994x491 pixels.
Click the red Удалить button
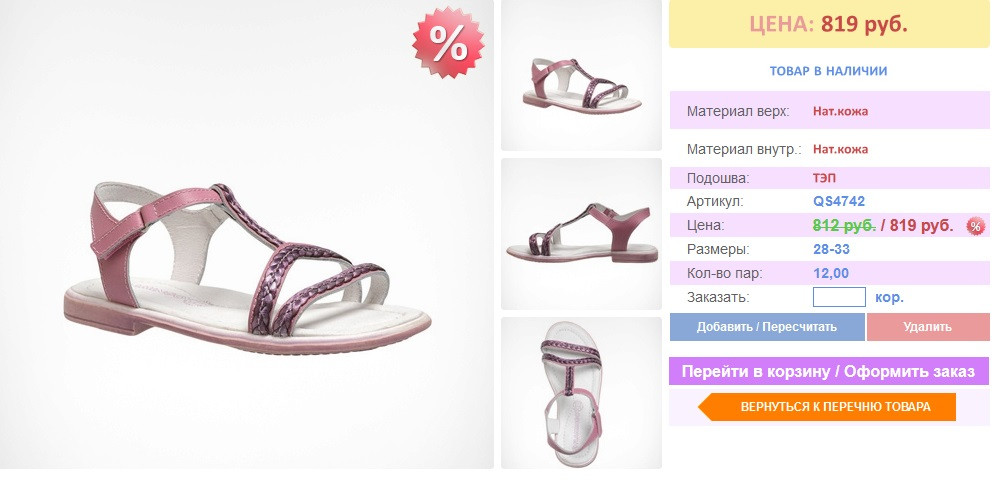pos(927,327)
